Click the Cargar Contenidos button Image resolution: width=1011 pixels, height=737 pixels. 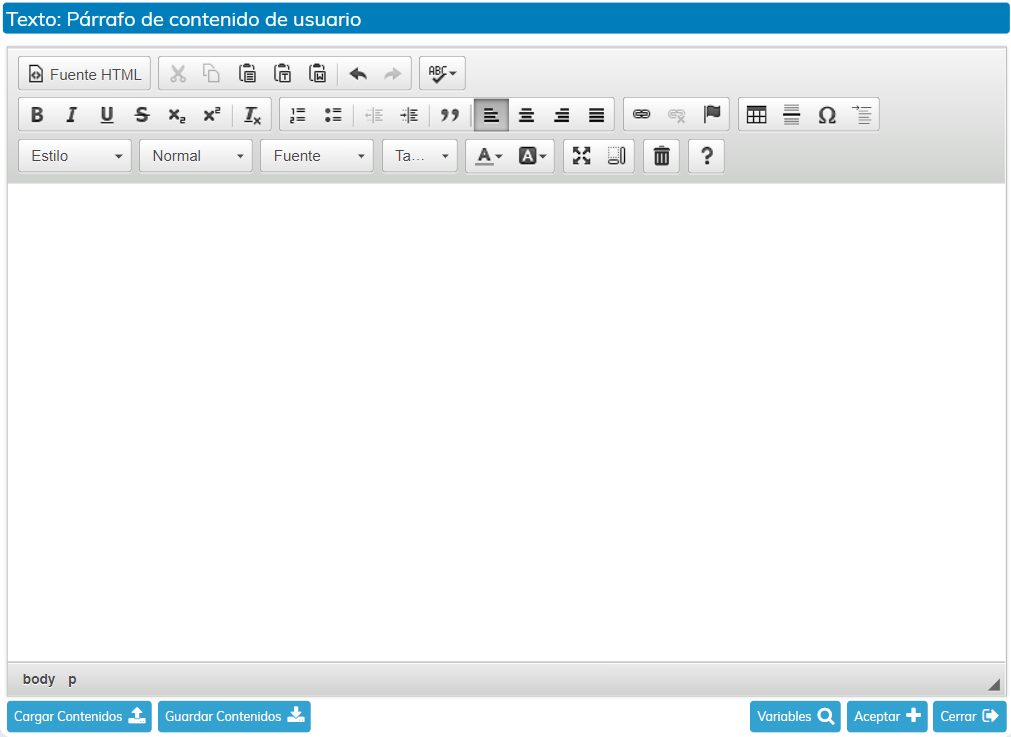79,716
